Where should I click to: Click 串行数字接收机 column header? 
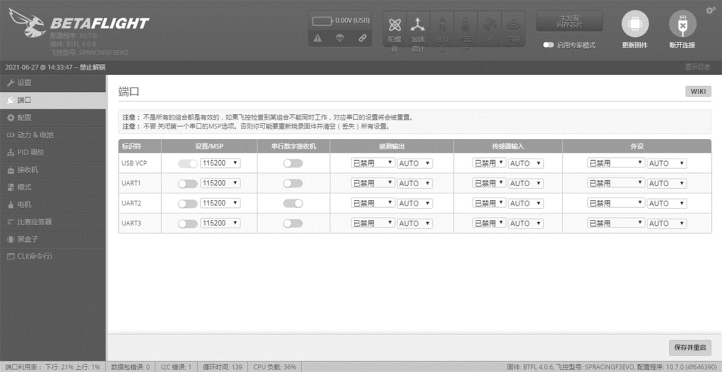pos(294,146)
